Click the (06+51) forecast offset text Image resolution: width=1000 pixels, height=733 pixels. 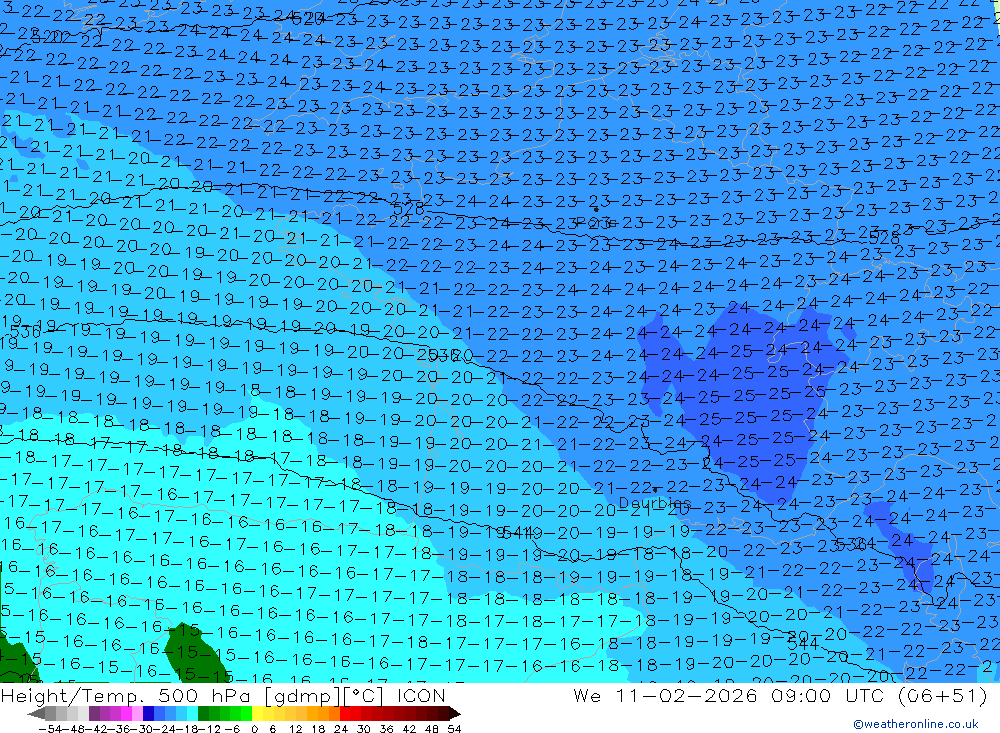click(x=942, y=695)
